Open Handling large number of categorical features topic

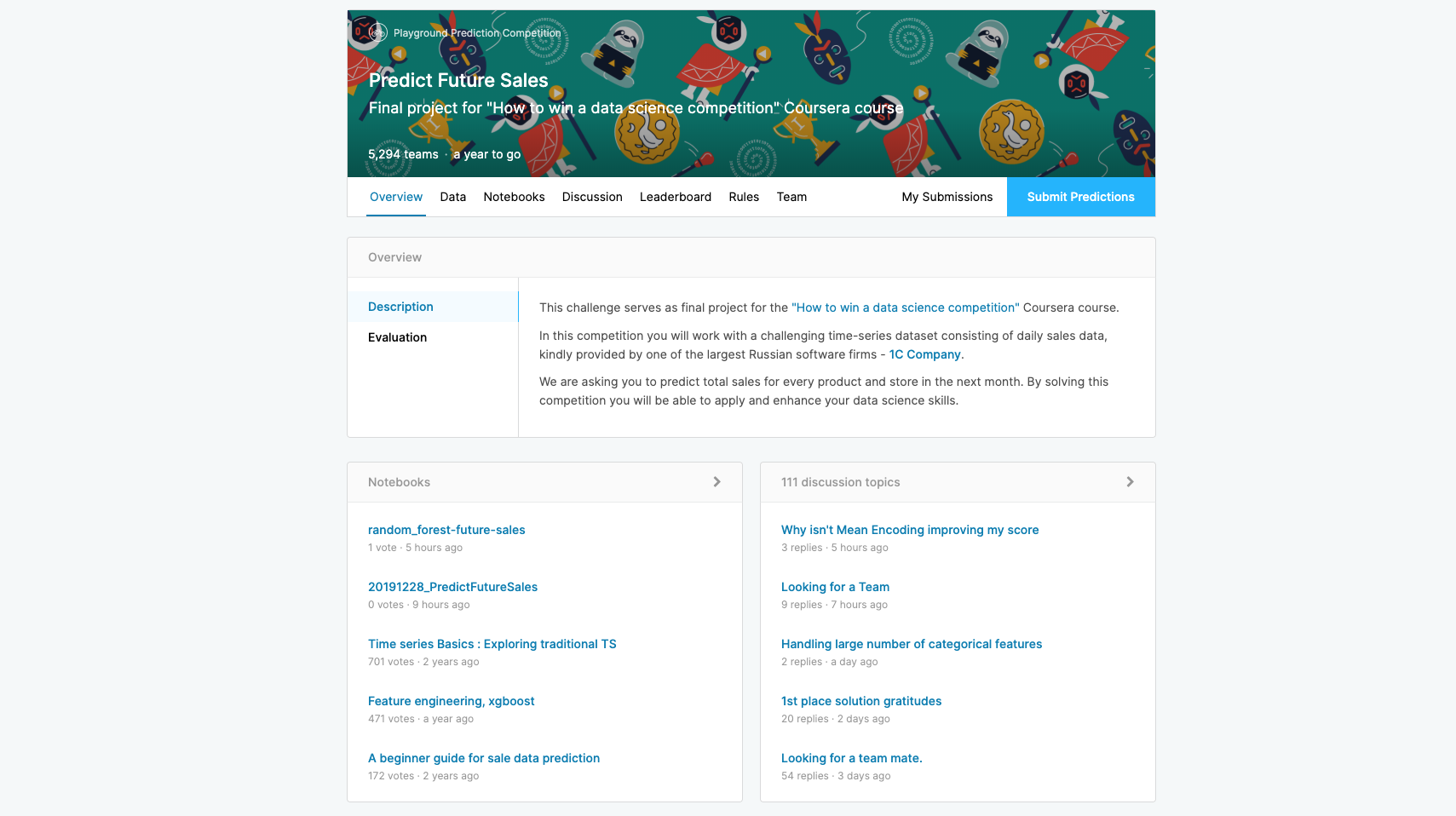pos(912,644)
